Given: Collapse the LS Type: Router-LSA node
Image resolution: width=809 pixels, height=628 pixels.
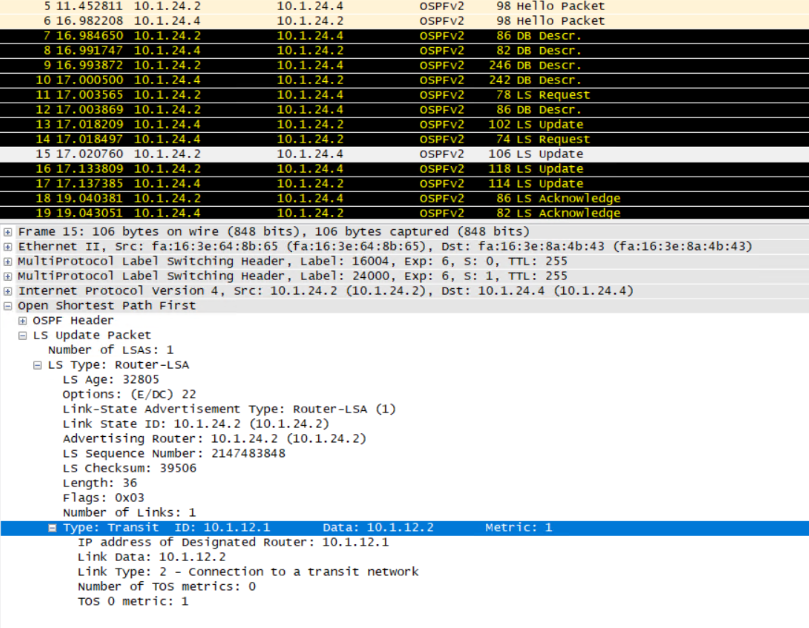Looking at the screenshot, I should click(38, 365).
